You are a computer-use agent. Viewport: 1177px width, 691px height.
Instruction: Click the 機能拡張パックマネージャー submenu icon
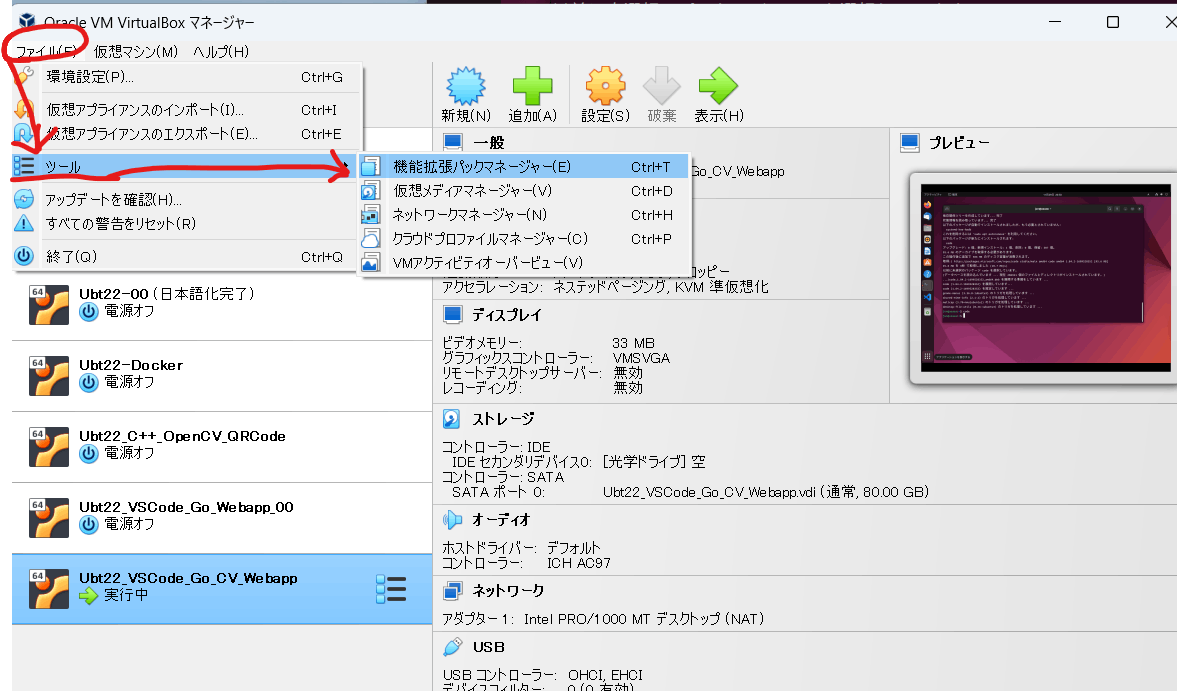[371, 167]
